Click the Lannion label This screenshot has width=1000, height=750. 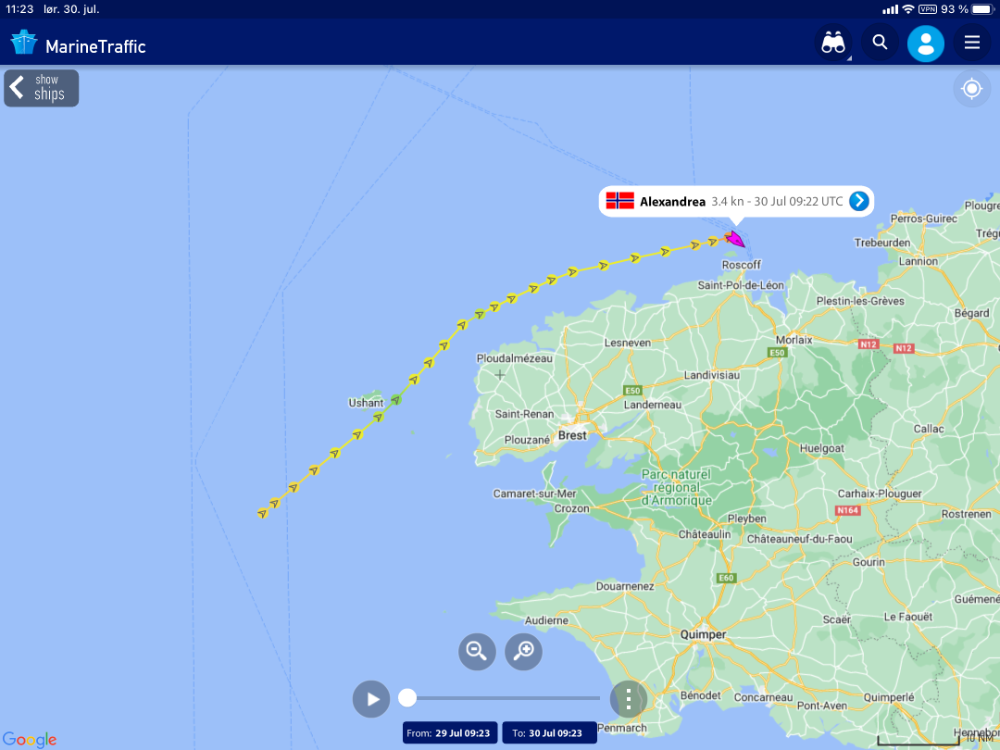918,261
